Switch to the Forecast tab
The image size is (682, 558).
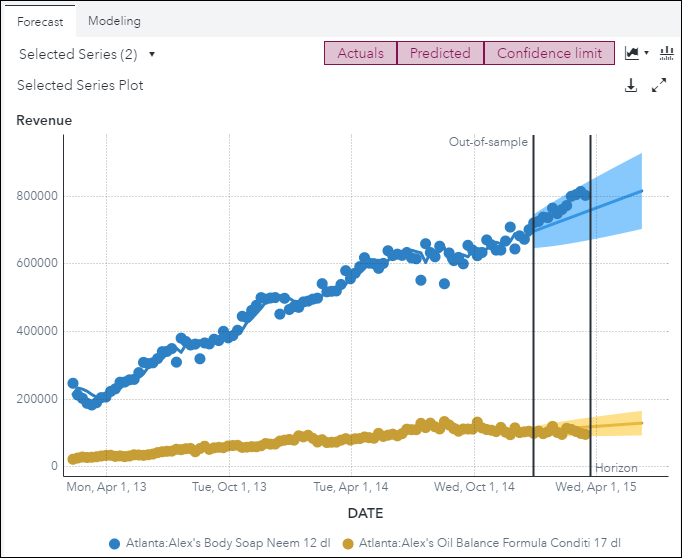[40, 21]
